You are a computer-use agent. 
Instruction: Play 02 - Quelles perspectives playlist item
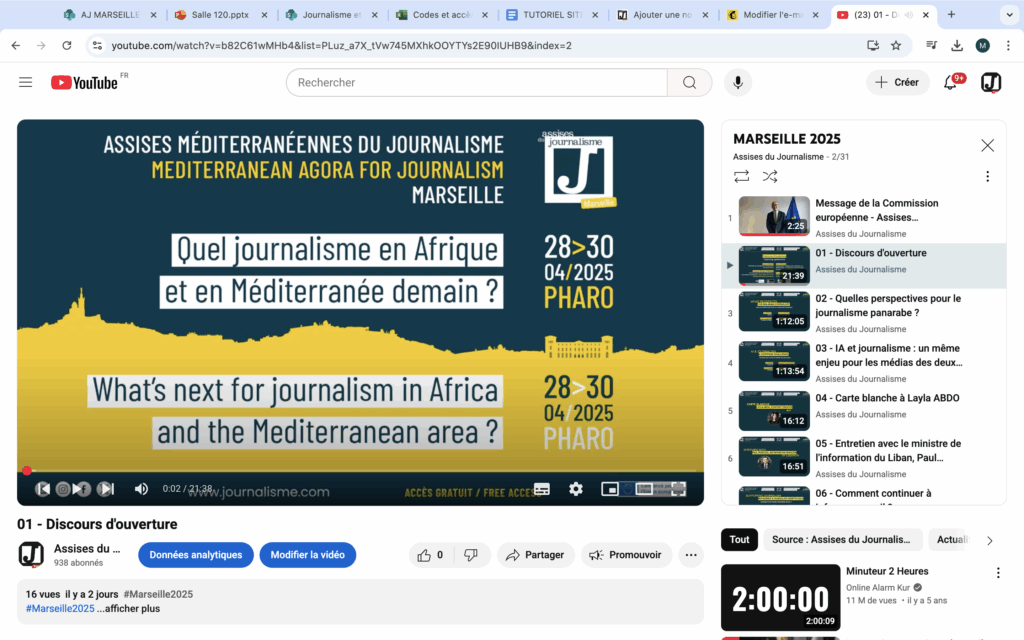click(863, 313)
